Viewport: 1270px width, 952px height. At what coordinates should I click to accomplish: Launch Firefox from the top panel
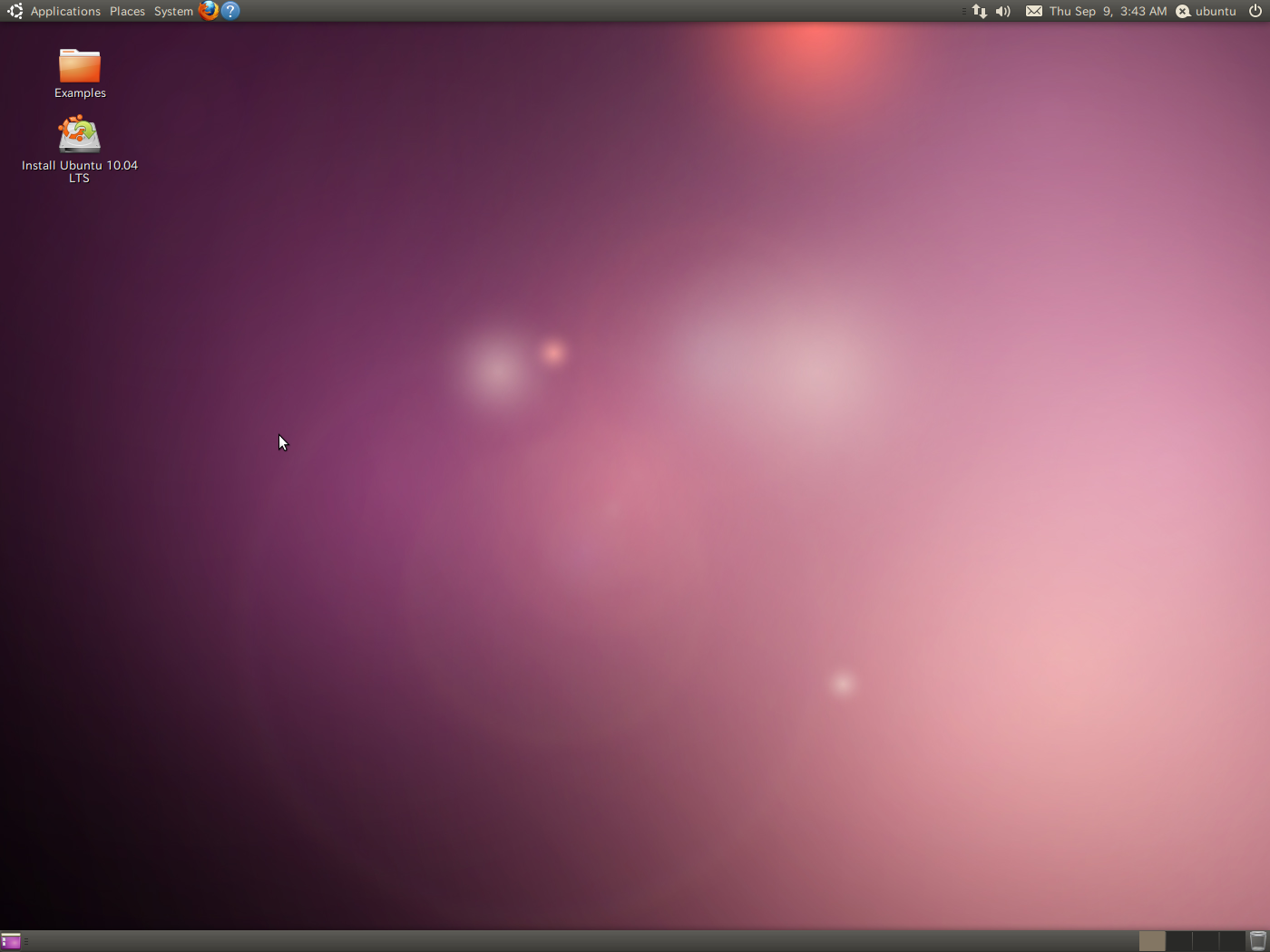point(209,11)
